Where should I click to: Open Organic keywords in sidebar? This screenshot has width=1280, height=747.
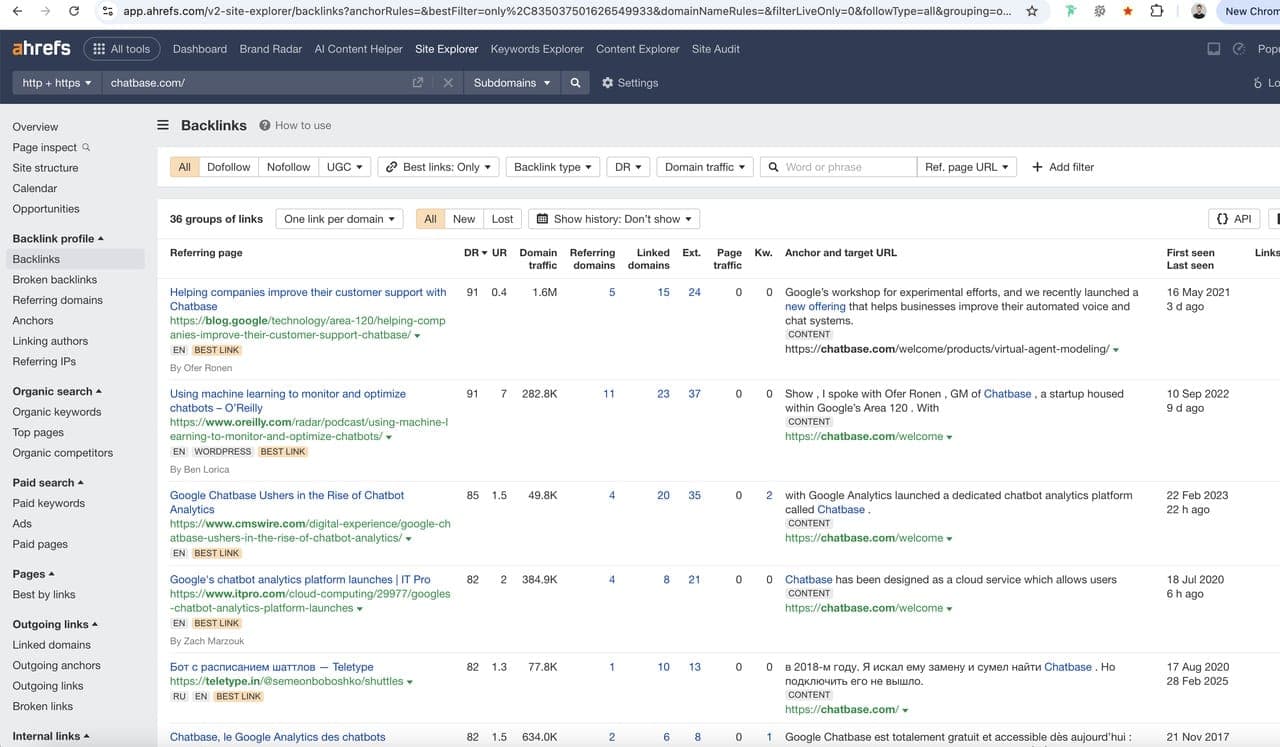point(57,412)
